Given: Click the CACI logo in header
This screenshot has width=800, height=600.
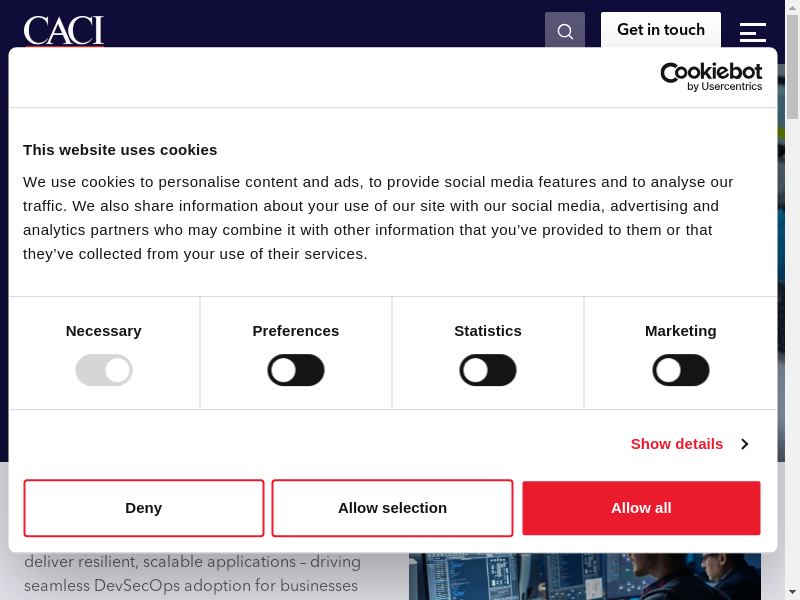Looking at the screenshot, I should 64,30.
